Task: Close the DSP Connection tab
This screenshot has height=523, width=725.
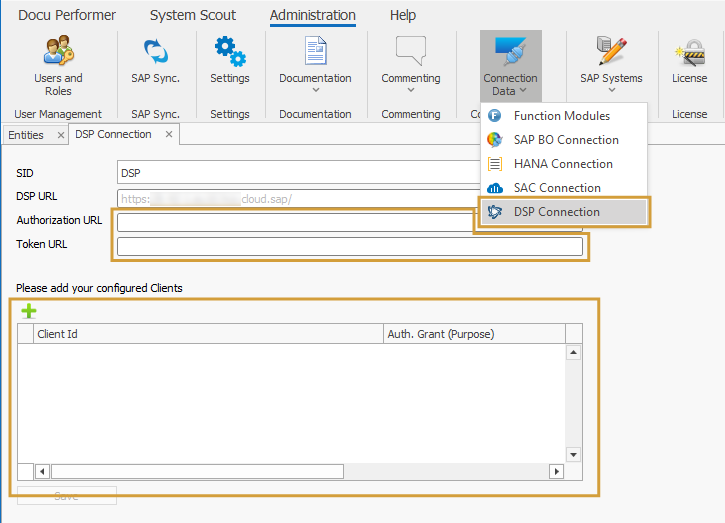Action: (169, 134)
